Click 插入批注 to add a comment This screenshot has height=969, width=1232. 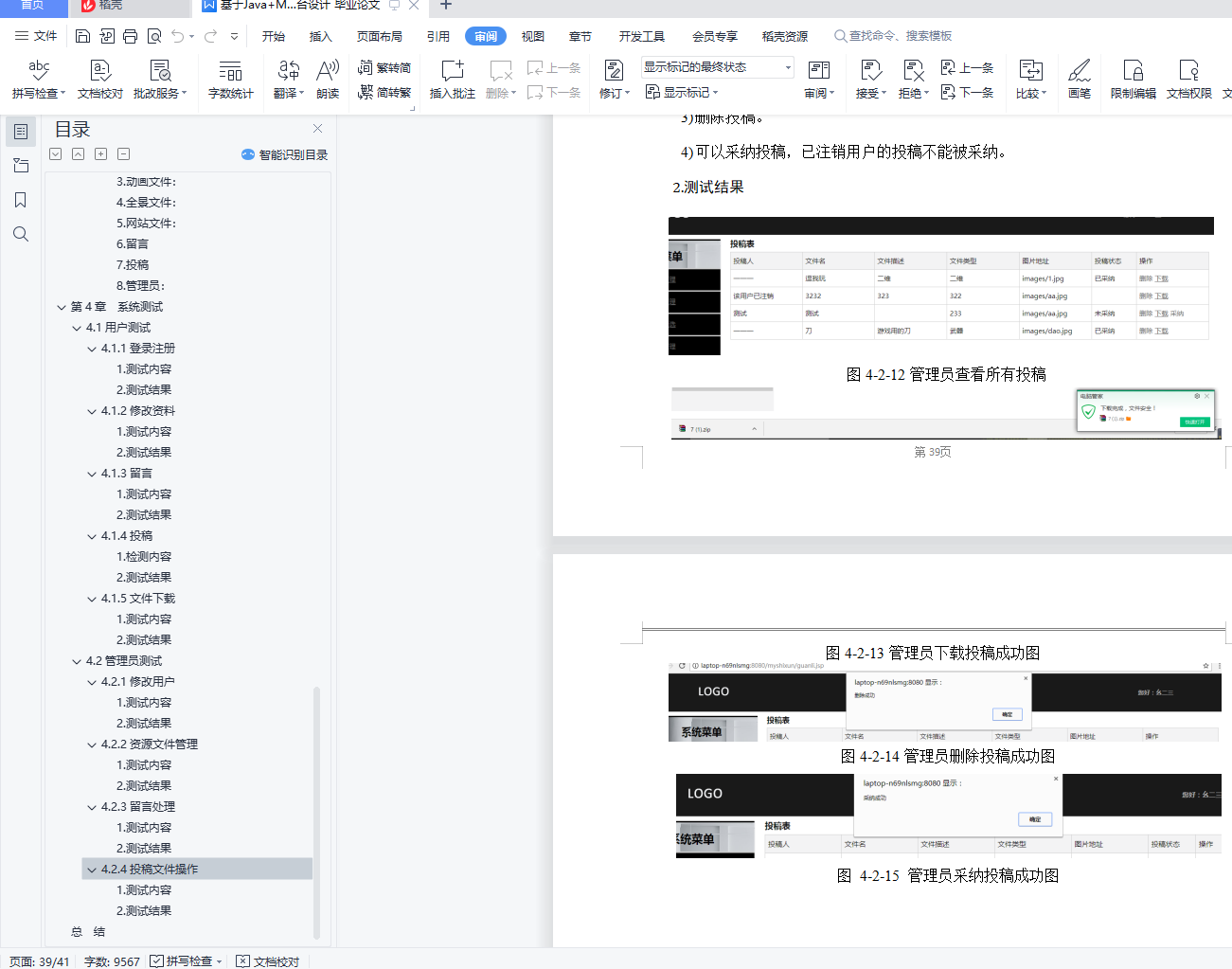tap(453, 80)
